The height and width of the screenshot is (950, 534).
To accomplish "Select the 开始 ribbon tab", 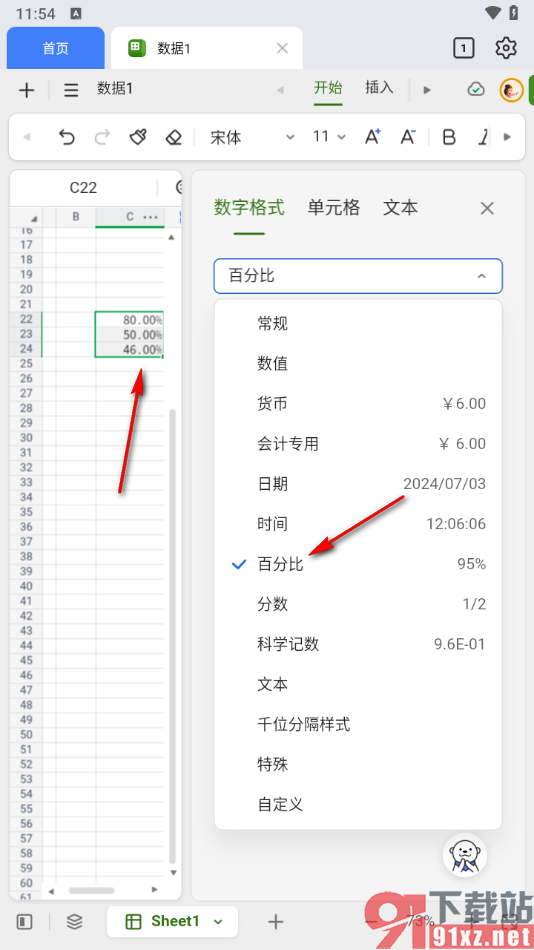I will (328, 88).
